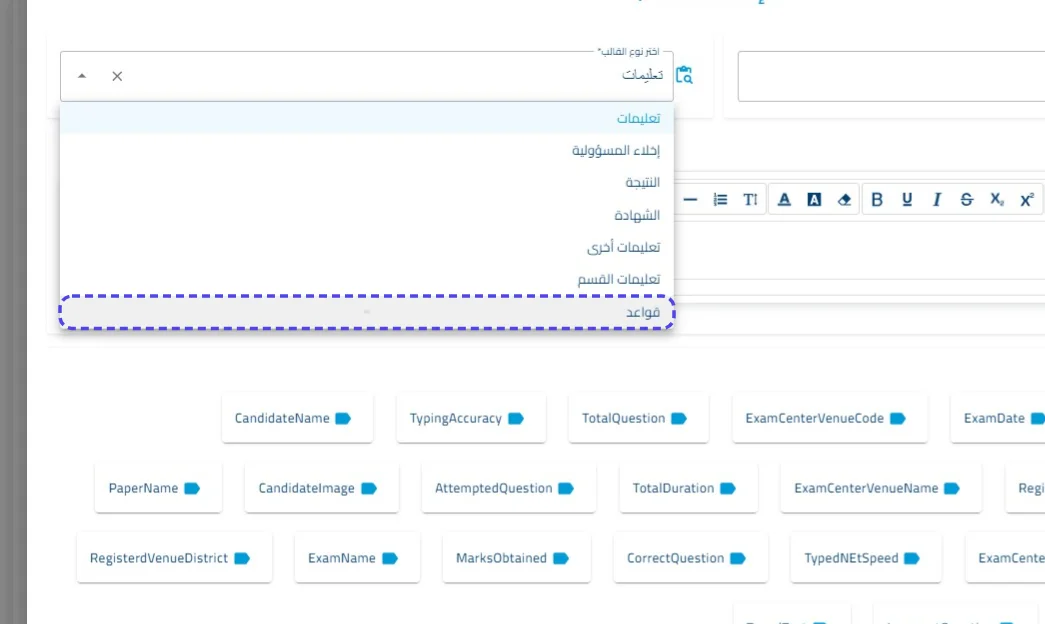Apply subscript formatting
1045x624 pixels.
[x=997, y=199]
